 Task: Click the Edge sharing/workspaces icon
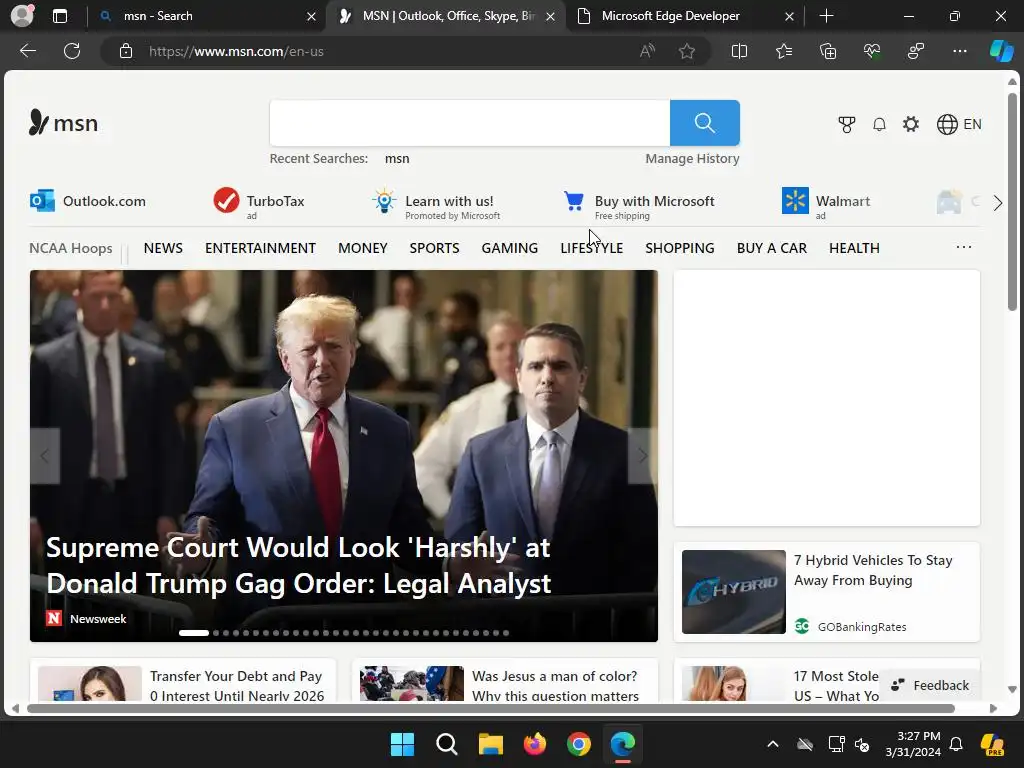point(916,51)
